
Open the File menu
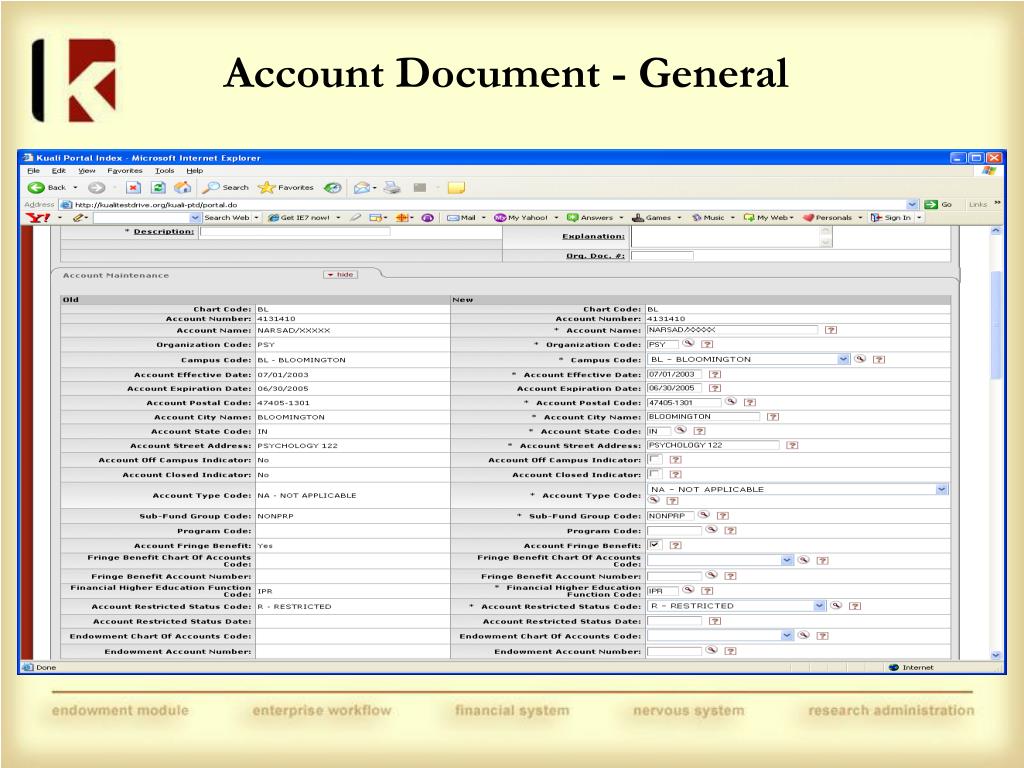(33, 170)
